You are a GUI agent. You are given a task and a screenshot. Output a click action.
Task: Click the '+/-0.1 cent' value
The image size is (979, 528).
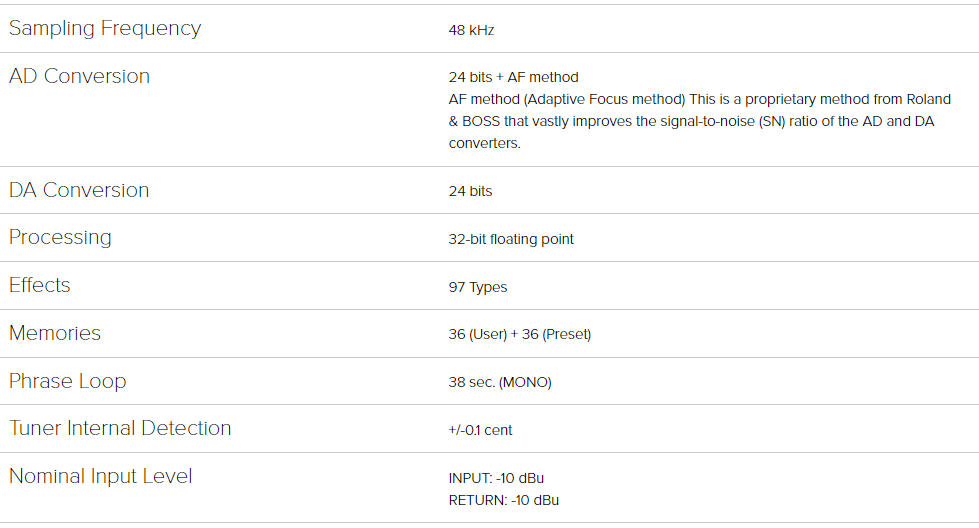tap(480, 430)
